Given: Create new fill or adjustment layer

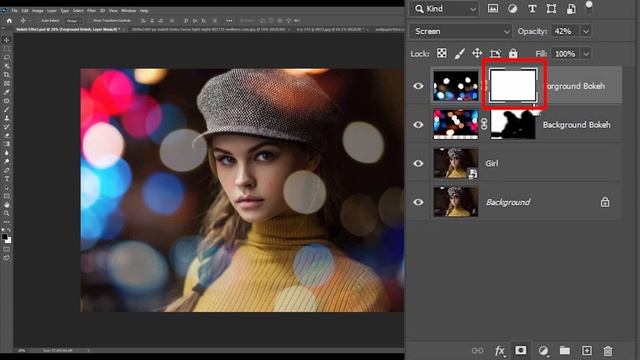Looking at the screenshot, I should [x=543, y=351].
